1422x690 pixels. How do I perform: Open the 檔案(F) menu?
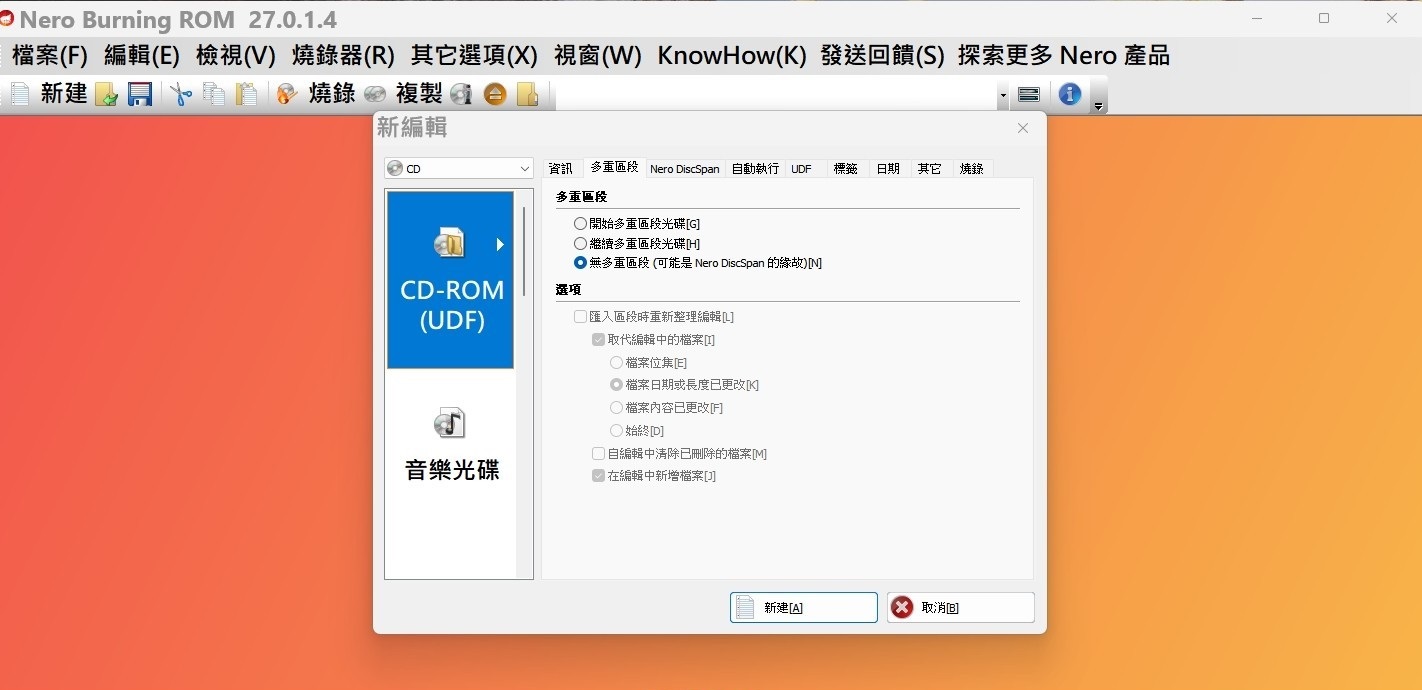pos(50,56)
